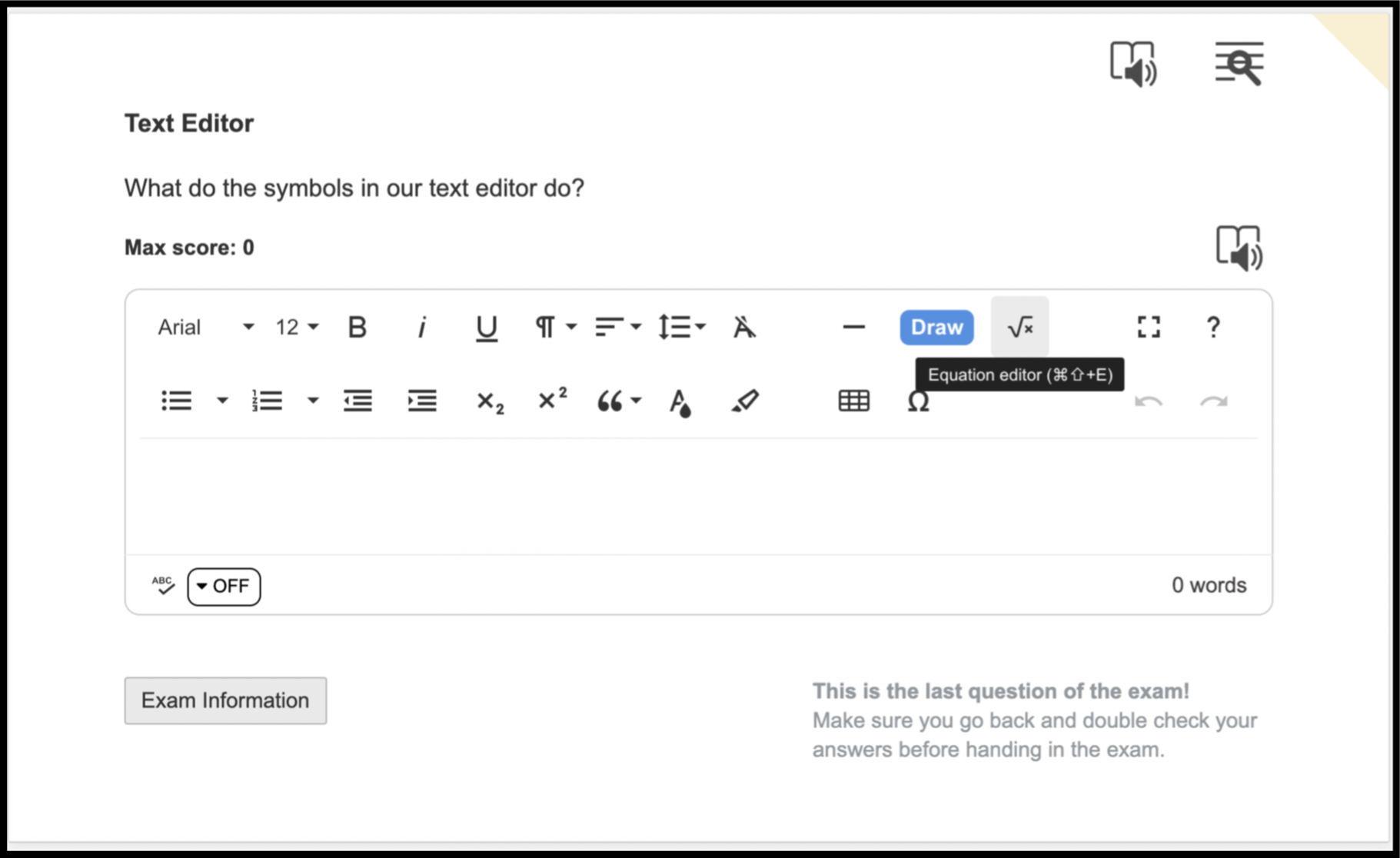Insert bulleted list

tap(176, 401)
